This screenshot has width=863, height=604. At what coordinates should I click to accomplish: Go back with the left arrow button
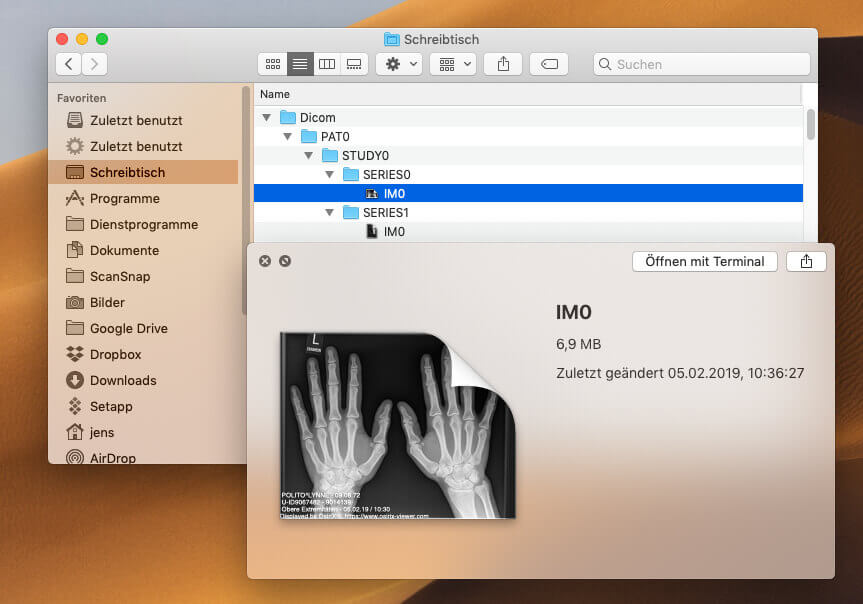pyautogui.click(x=68, y=64)
